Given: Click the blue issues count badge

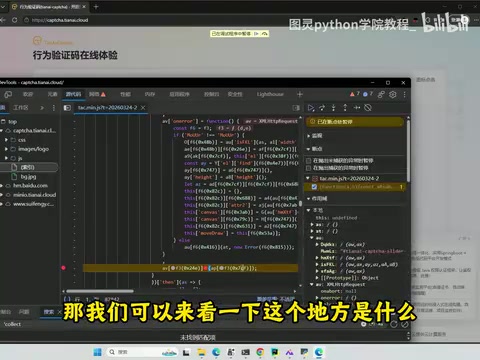Looking at the screenshot, I should click(x=368, y=94).
